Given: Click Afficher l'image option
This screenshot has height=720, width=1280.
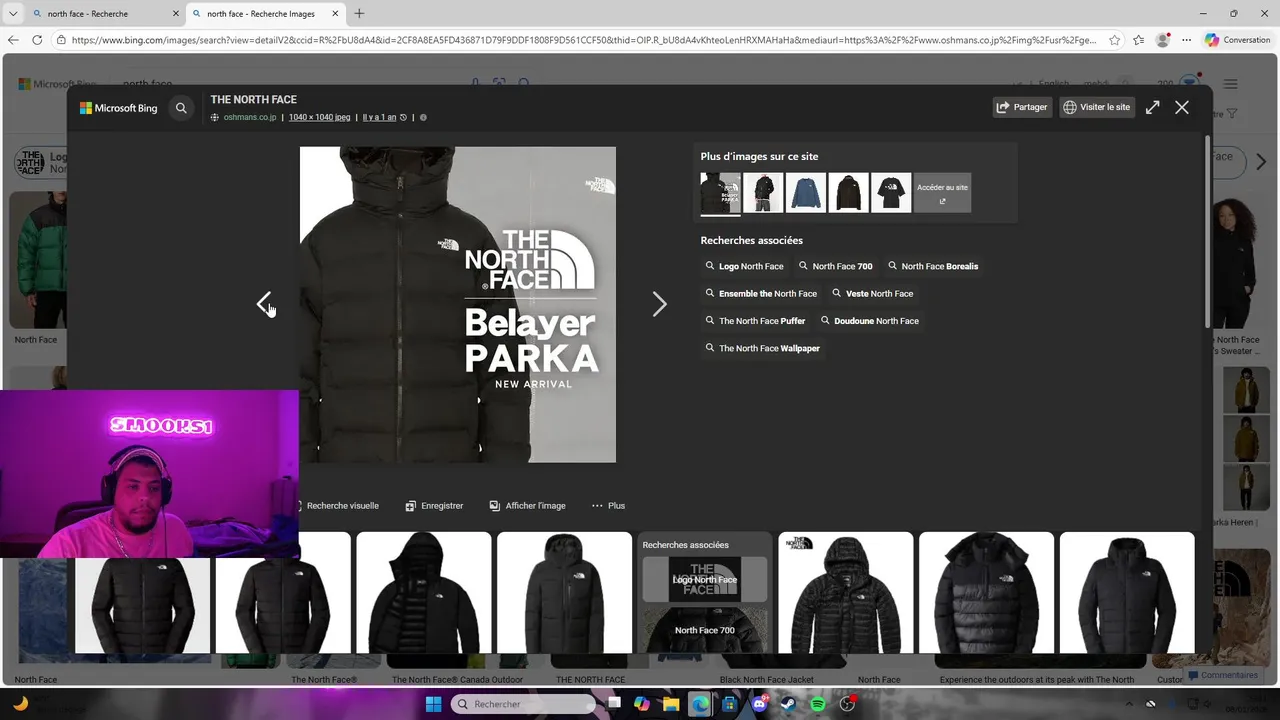Looking at the screenshot, I should pyautogui.click(x=527, y=506).
